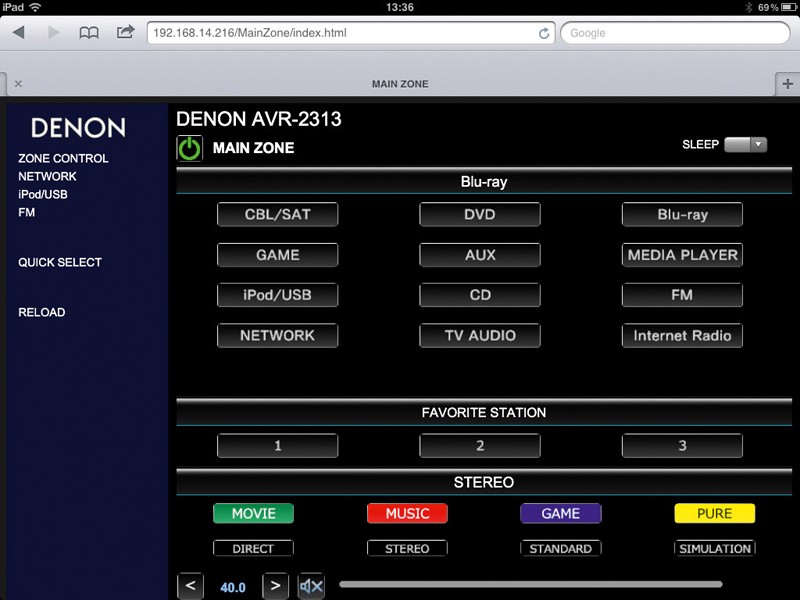The height and width of the screenshot is (600, 800).
Task: Open NETWORK in the left sidebar
Action: (47, 177)
